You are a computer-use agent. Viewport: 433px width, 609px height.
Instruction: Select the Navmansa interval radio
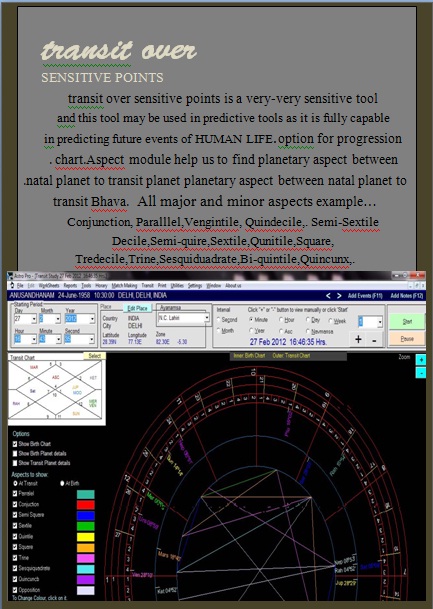(x=308, y=331)
